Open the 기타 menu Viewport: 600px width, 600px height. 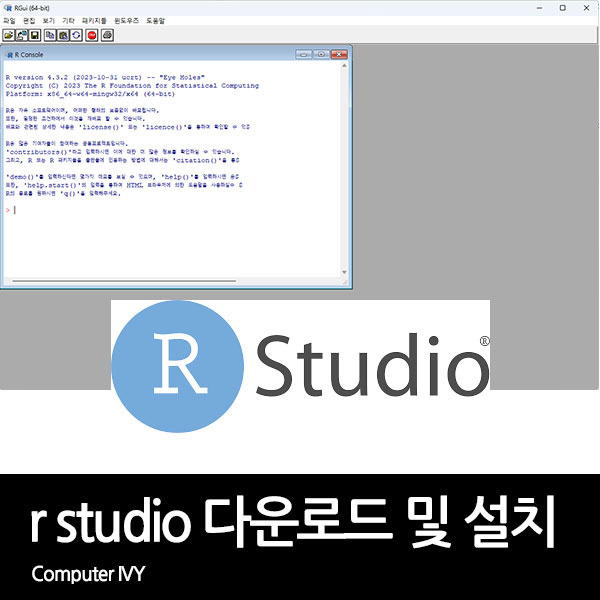pos(68,21)
